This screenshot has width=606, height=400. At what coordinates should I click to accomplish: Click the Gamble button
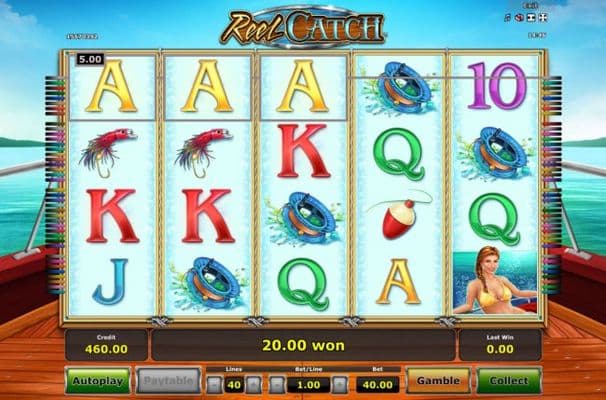click(x=438, y=381)
